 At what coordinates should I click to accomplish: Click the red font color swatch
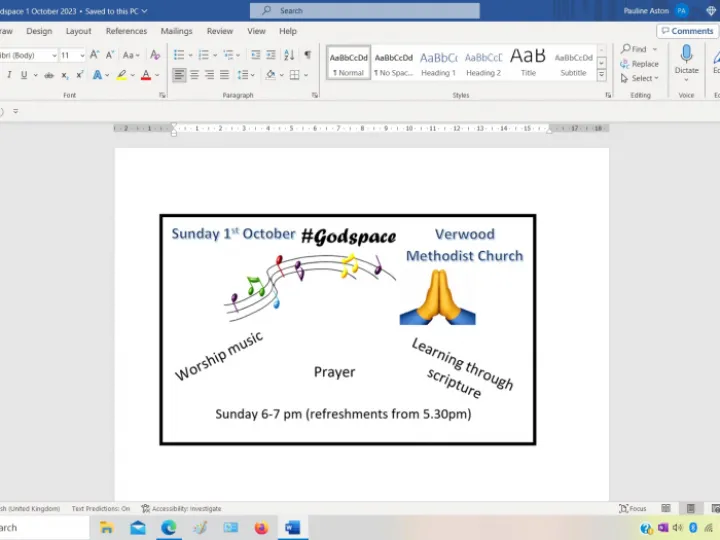click(x=145, y=75)
